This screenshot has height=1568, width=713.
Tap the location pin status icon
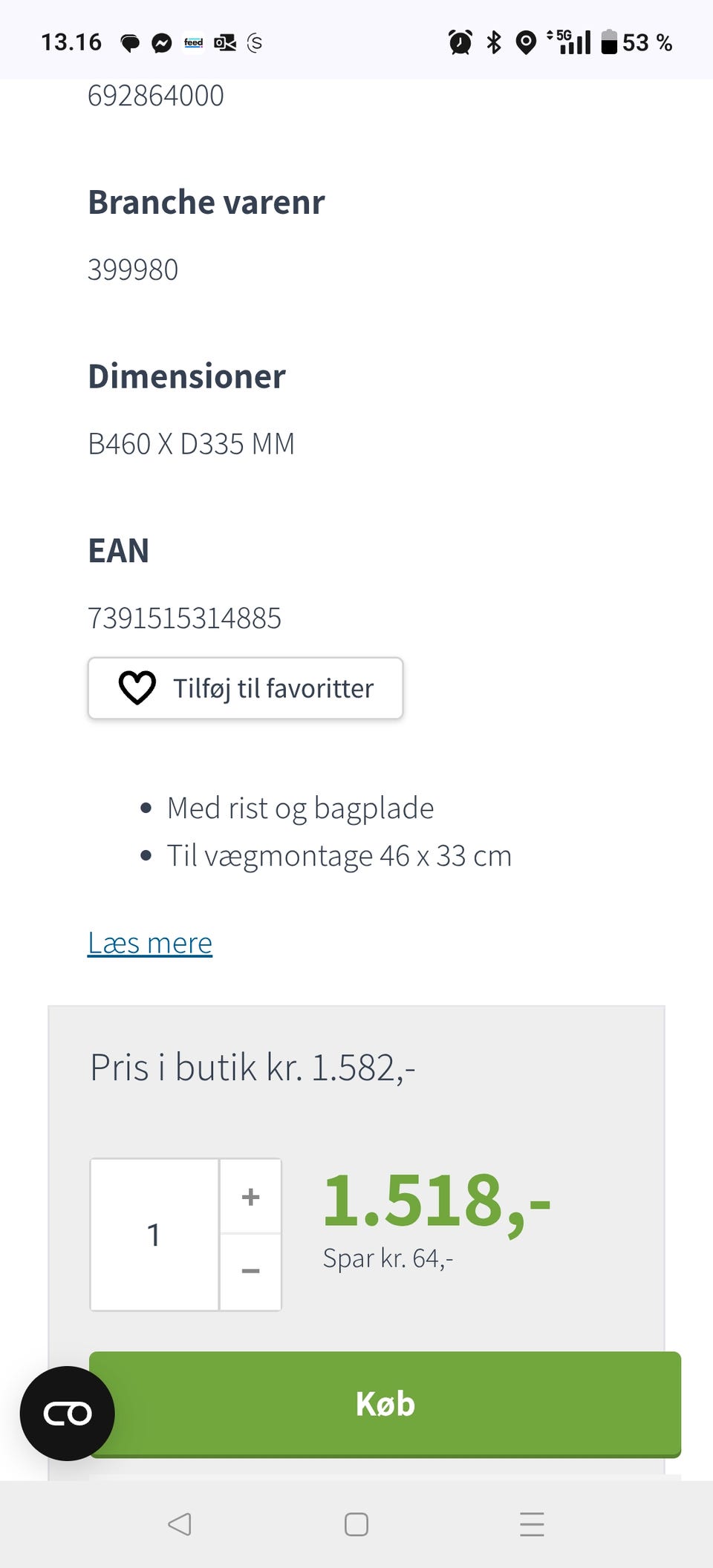pos(526,42)
